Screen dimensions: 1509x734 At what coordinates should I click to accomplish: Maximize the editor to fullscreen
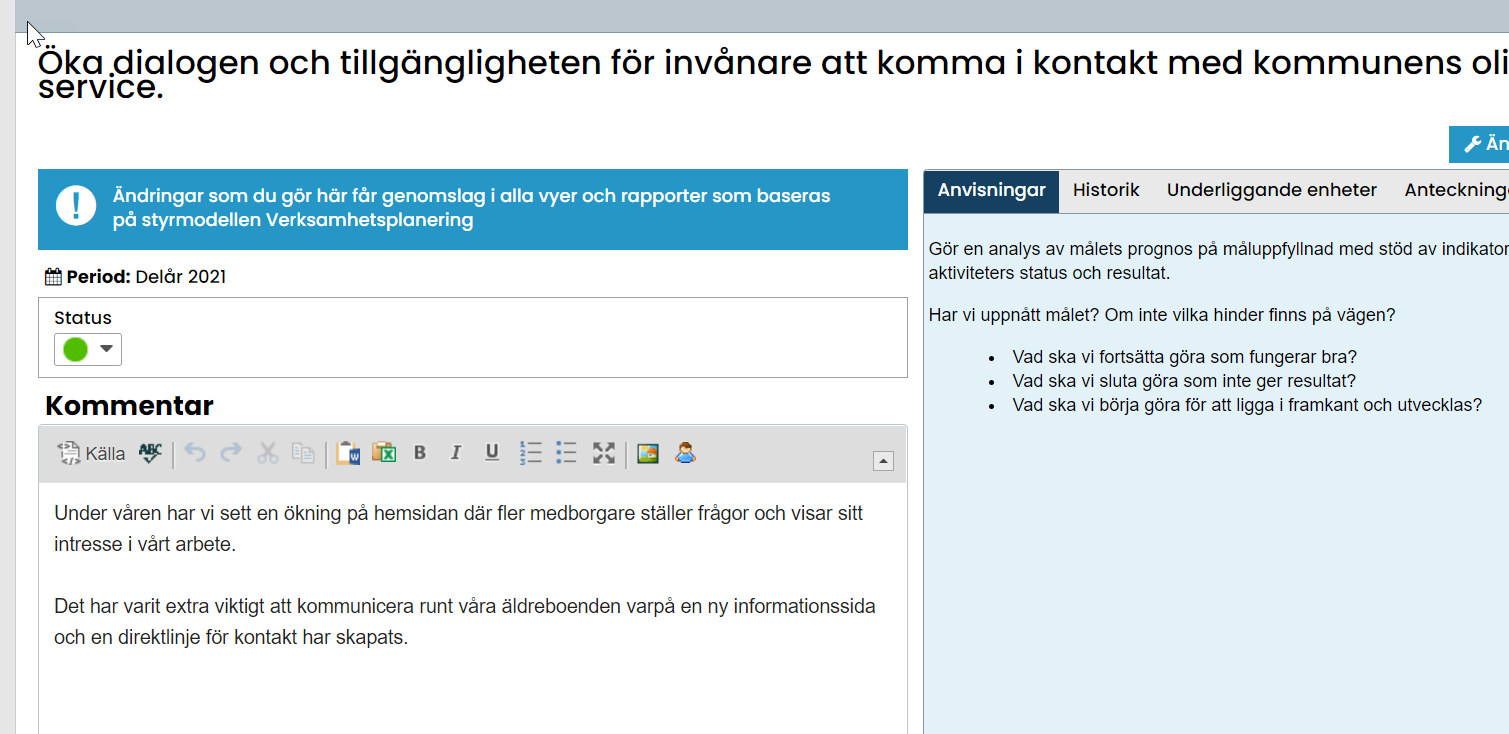[603, 453]
